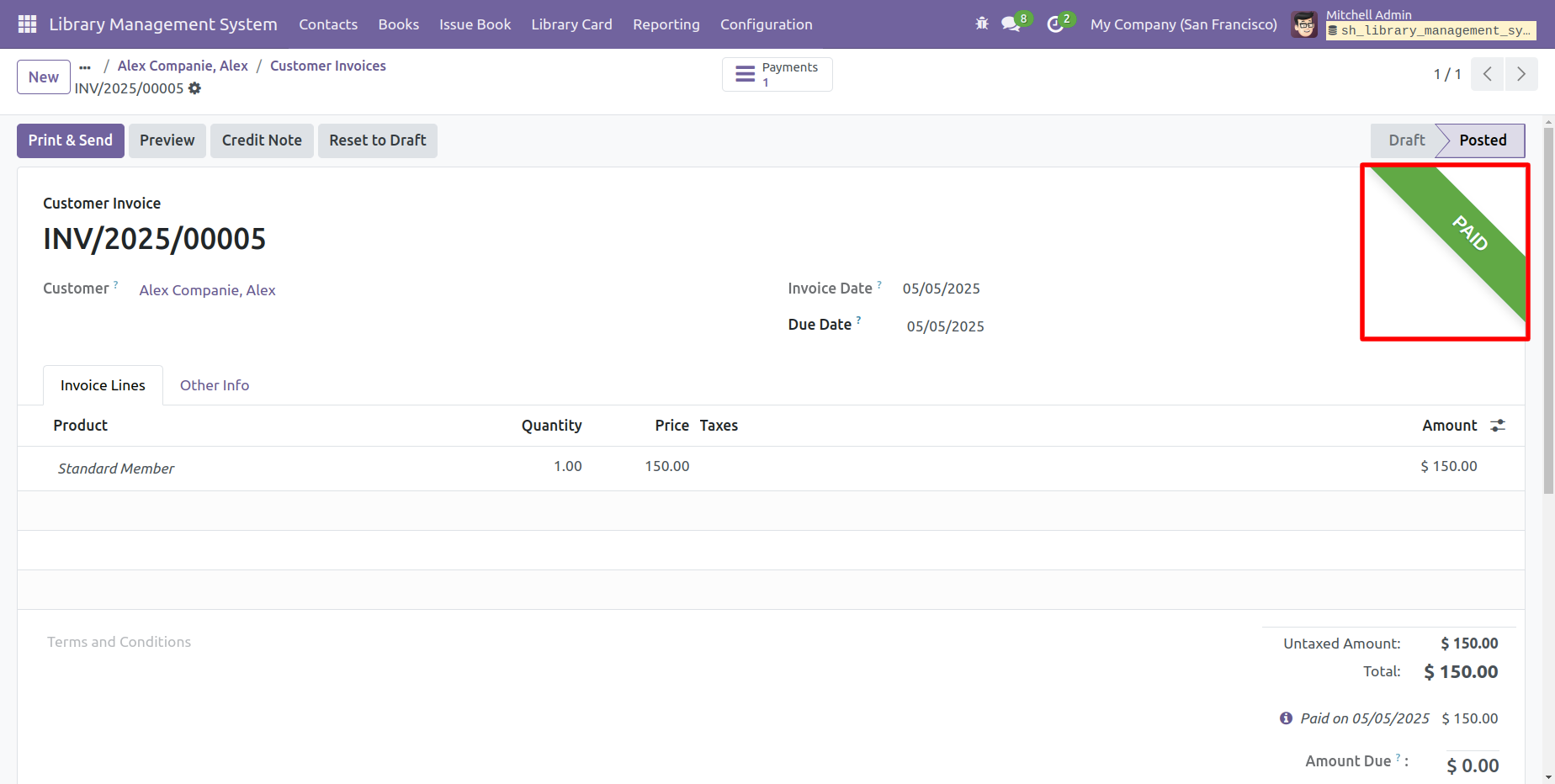Click the gear icon beside INV/2025/00005
The height and width of the screenshot is (784, 1555).
click(x=195, y=88)
